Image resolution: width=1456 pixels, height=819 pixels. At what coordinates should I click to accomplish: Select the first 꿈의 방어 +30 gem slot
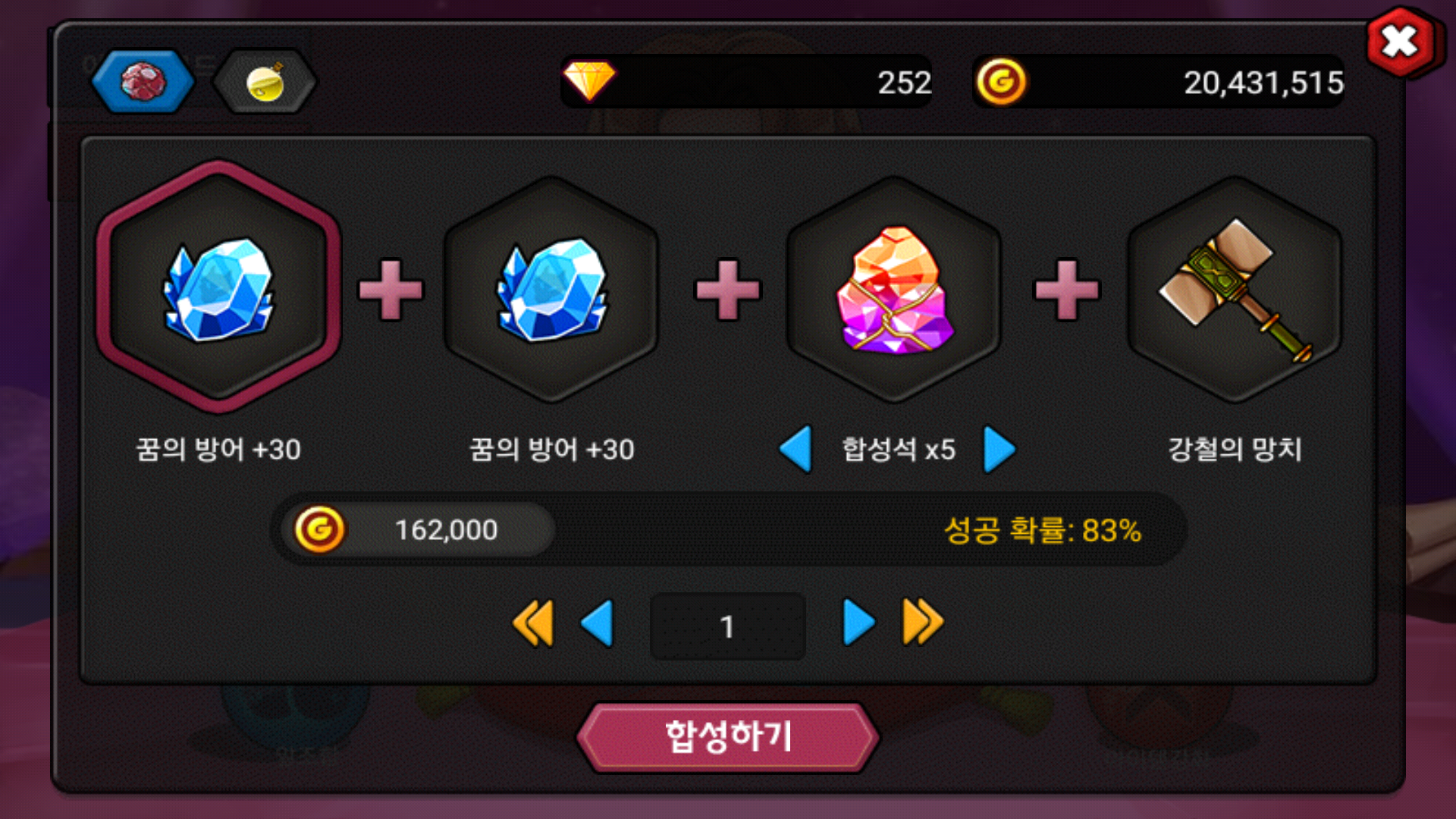218,287
